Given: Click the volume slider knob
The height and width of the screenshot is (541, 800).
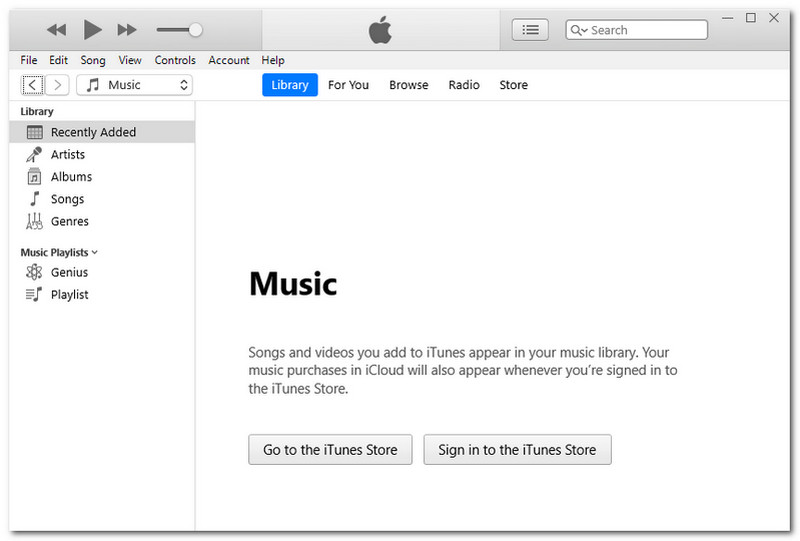Looking at the screenshot, I should pos(195,30).
